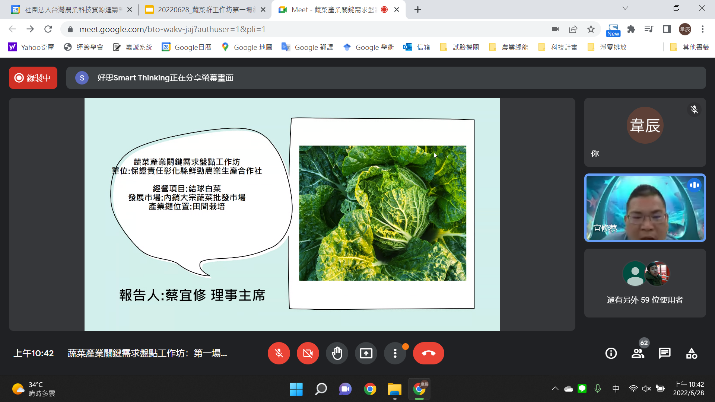Open the meeting details info icon
715x402 pixels.
611,353
